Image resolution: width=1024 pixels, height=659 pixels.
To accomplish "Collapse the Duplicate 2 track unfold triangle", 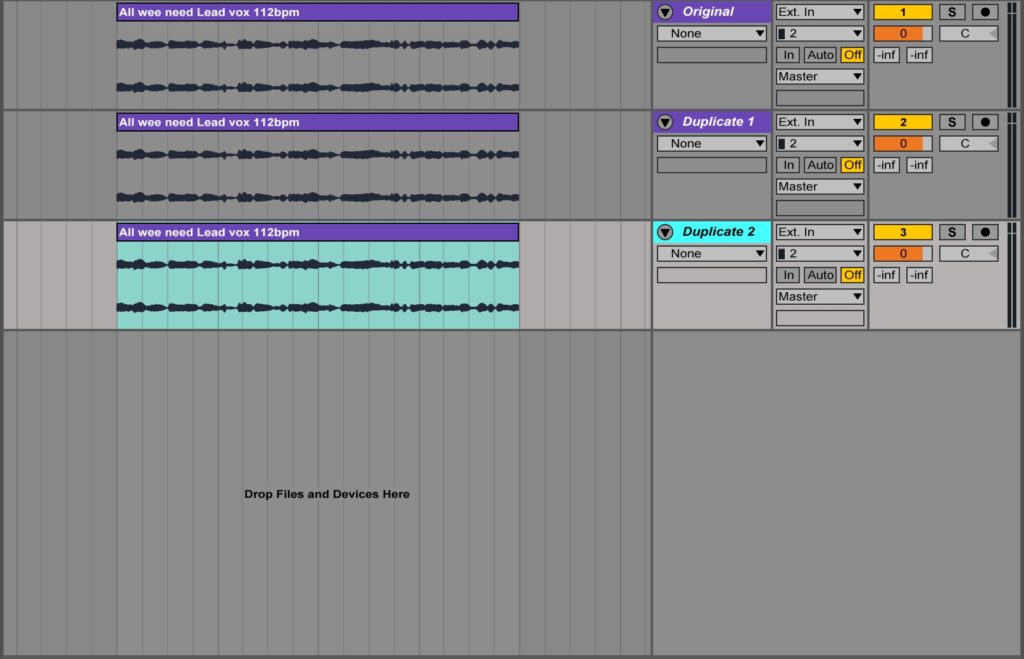I will 665,232.
